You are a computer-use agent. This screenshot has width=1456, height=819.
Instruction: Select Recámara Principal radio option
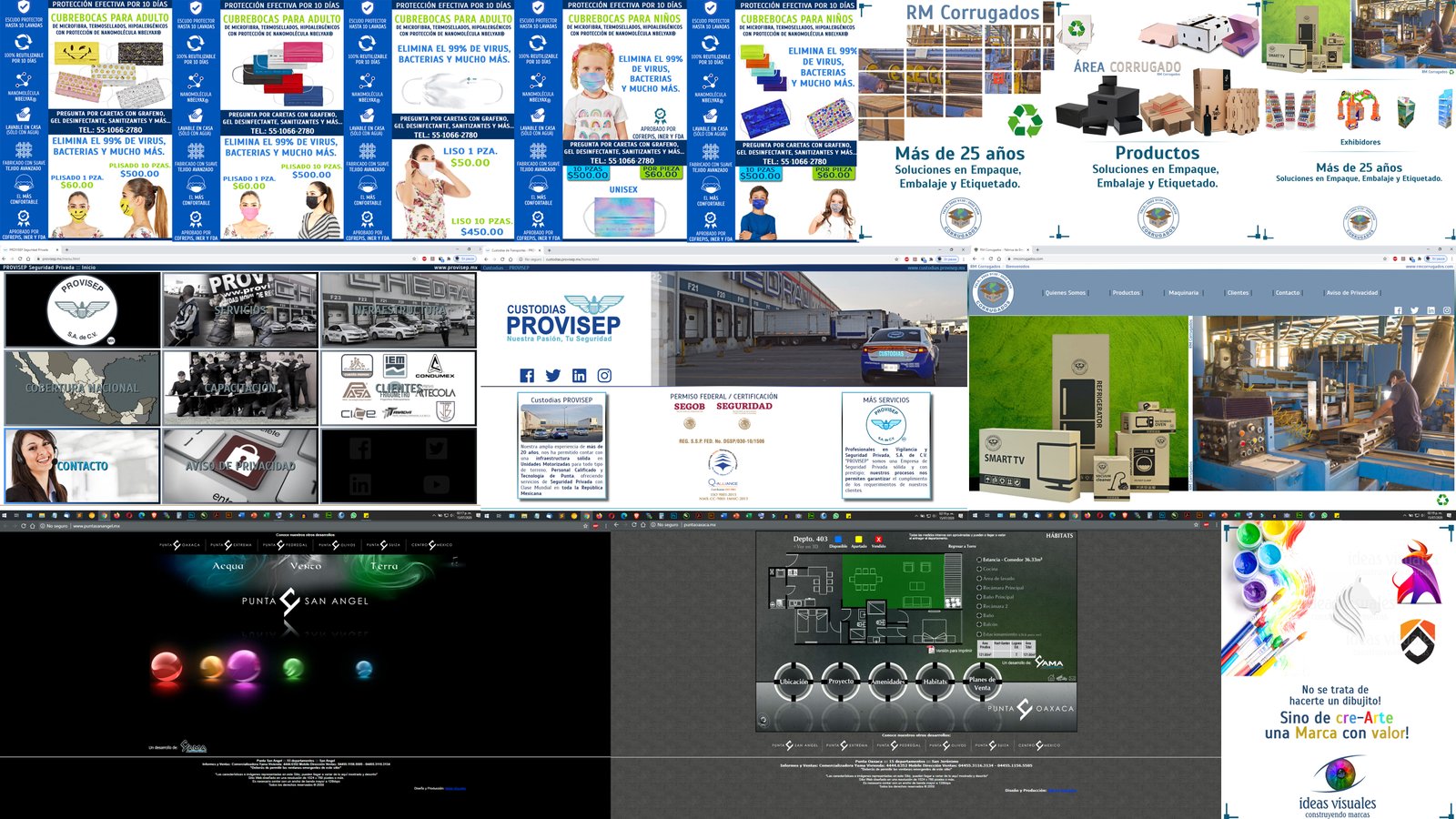pyautogui.click(x=979, y=588)
